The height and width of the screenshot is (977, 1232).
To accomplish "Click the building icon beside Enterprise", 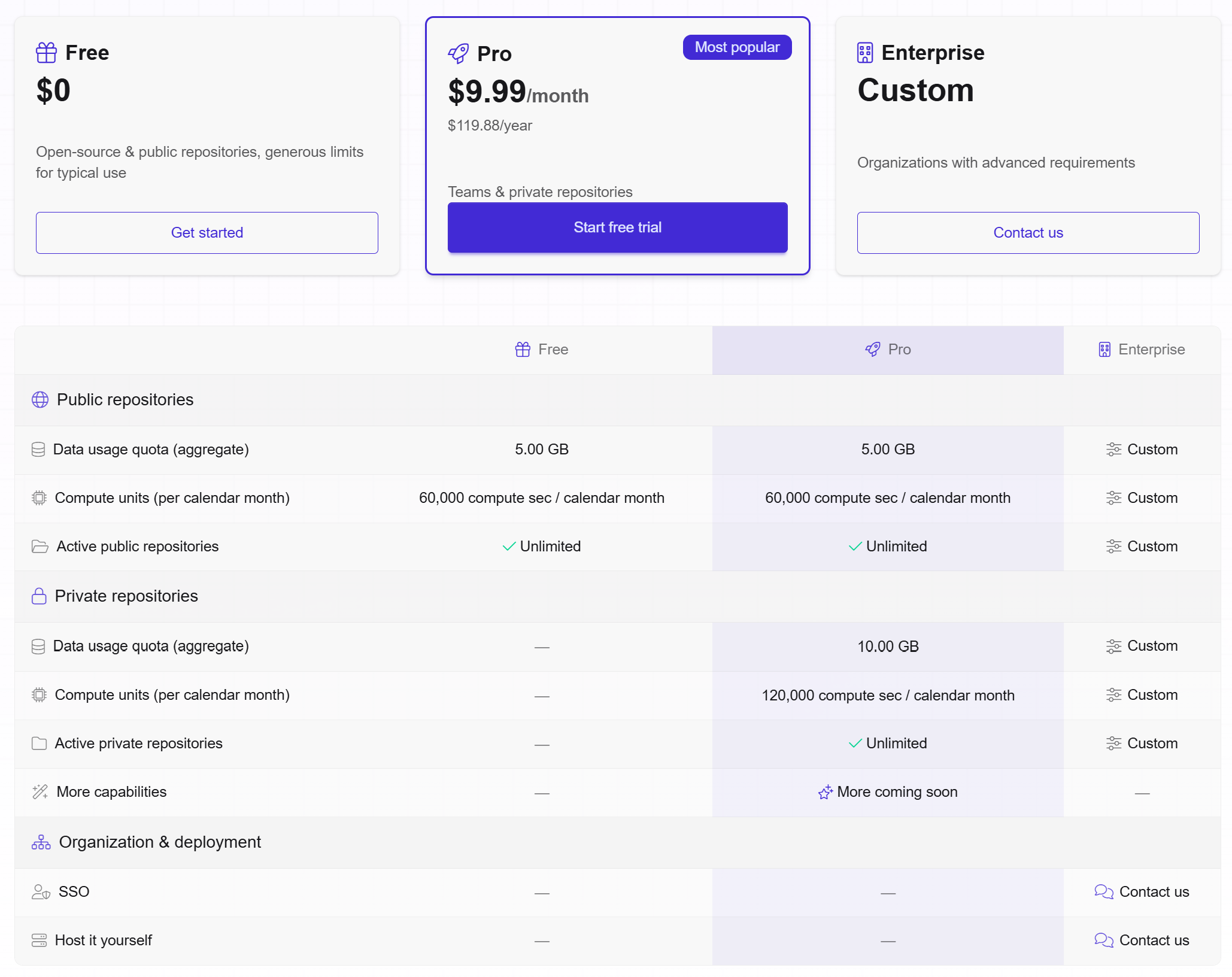I will point(866,53).
